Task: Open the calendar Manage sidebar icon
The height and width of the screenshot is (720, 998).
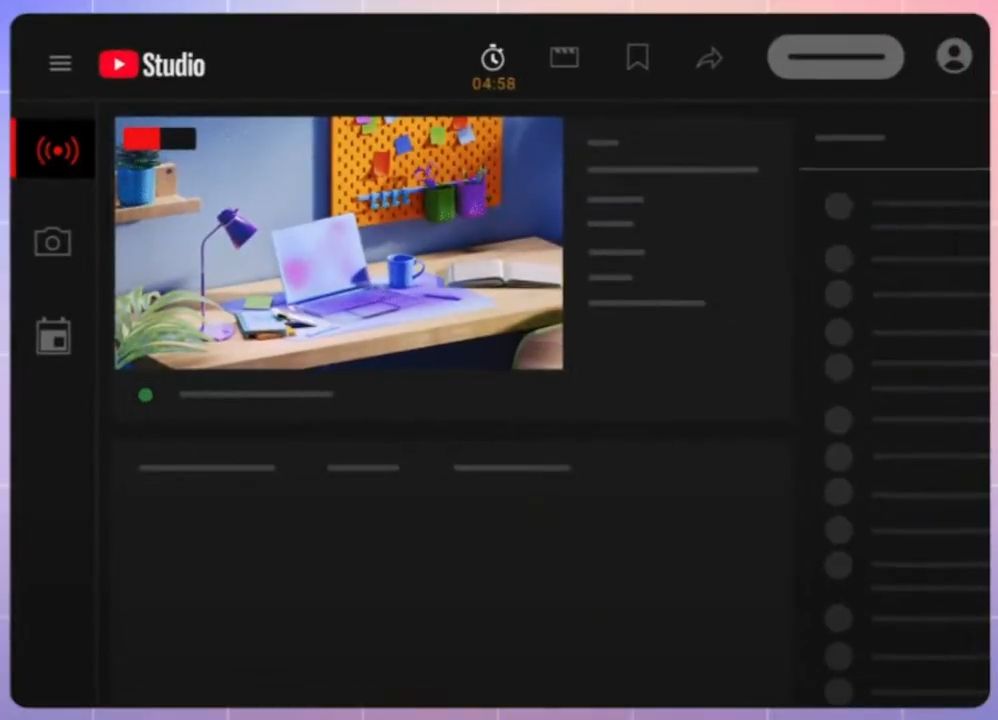Action: pyautogui.click(x=53, y=336)
